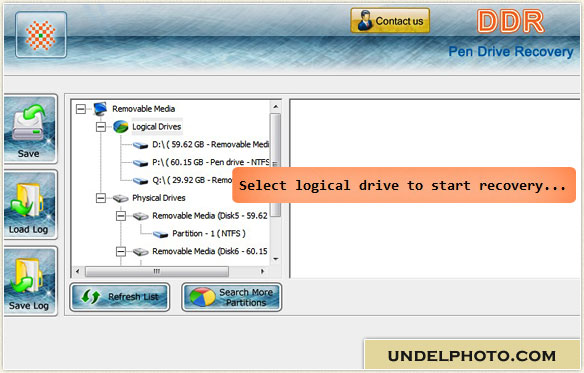Click the tree scroll down arrow
584x373 pixels.
click(x=276, y=259)
